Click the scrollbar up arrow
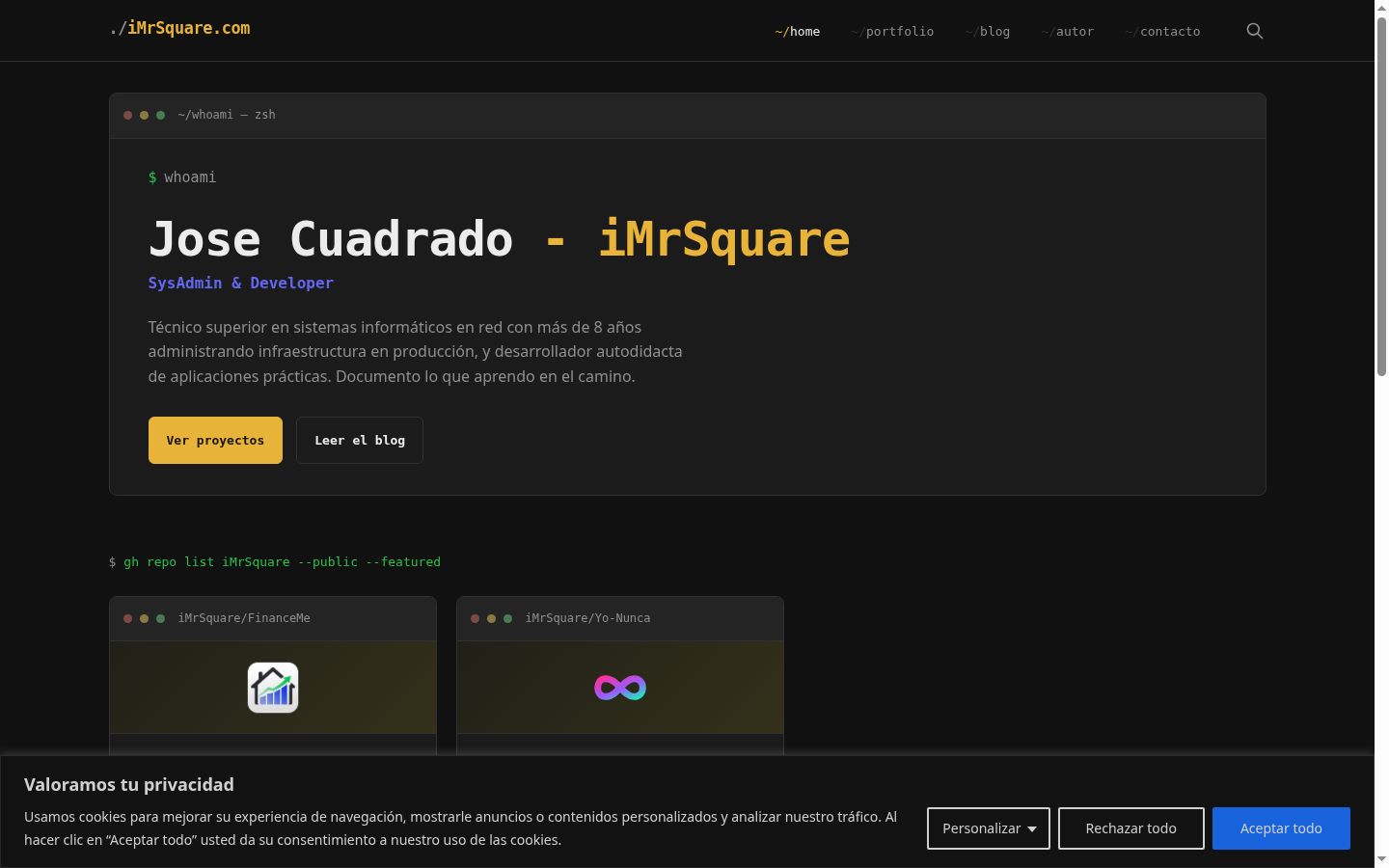The image size is (1389, 868). tap(1381, 7)
